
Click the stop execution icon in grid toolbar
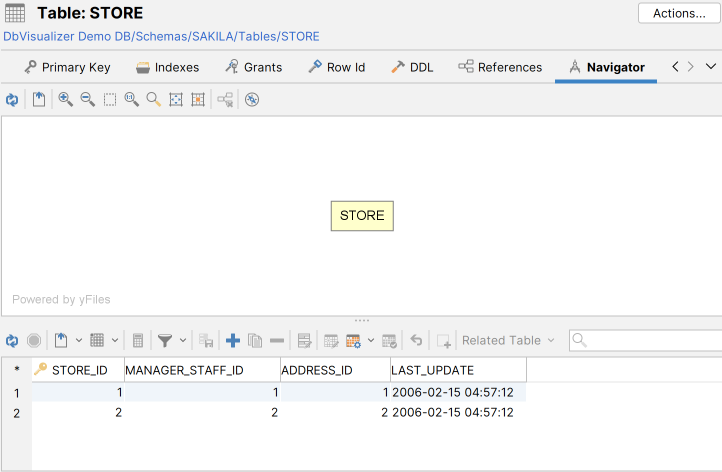click(34, 341)
